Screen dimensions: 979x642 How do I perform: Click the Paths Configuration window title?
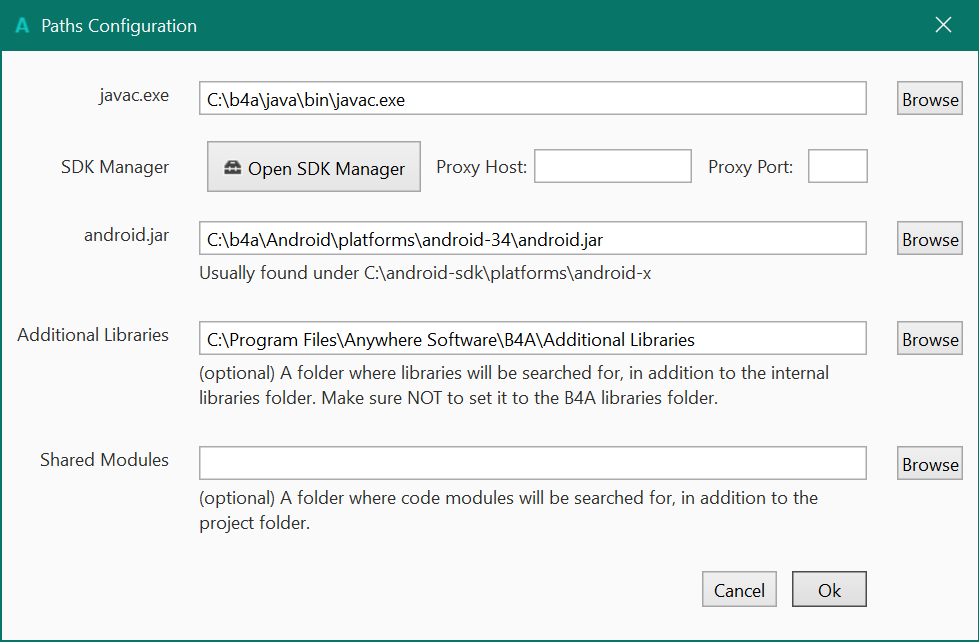pos(119,26)
